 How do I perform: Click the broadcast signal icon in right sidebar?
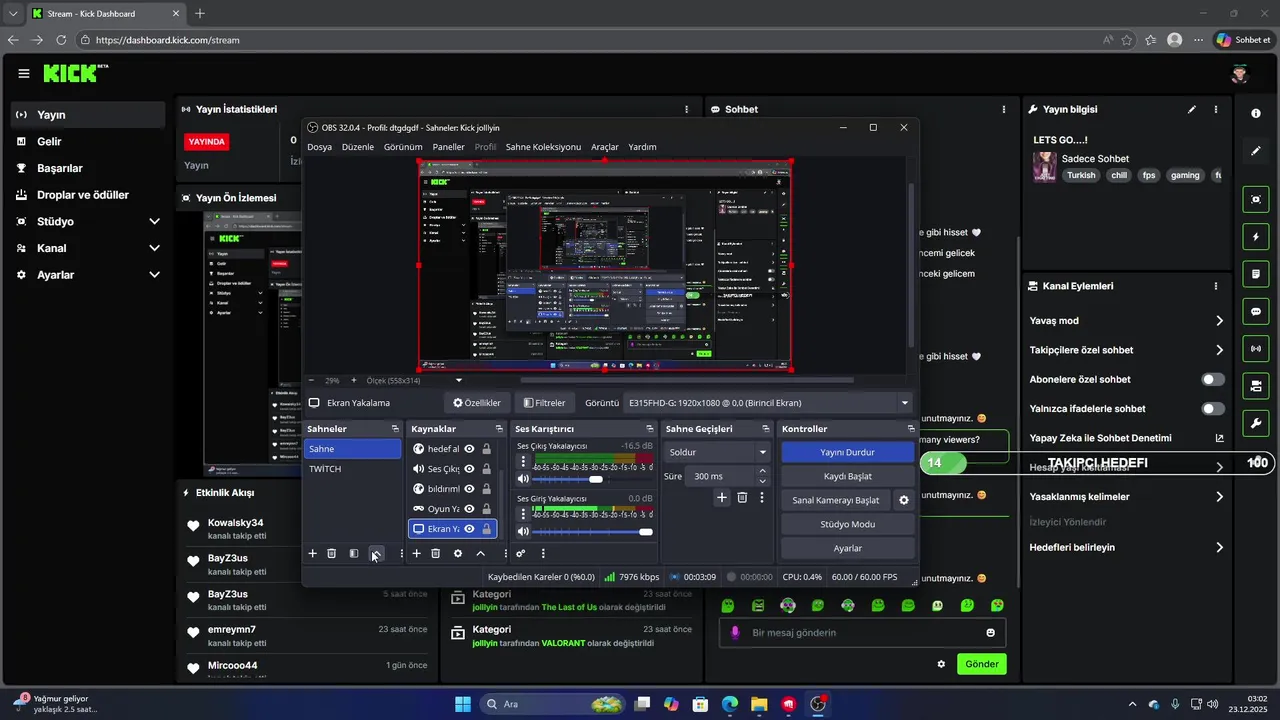(1256, 348)
